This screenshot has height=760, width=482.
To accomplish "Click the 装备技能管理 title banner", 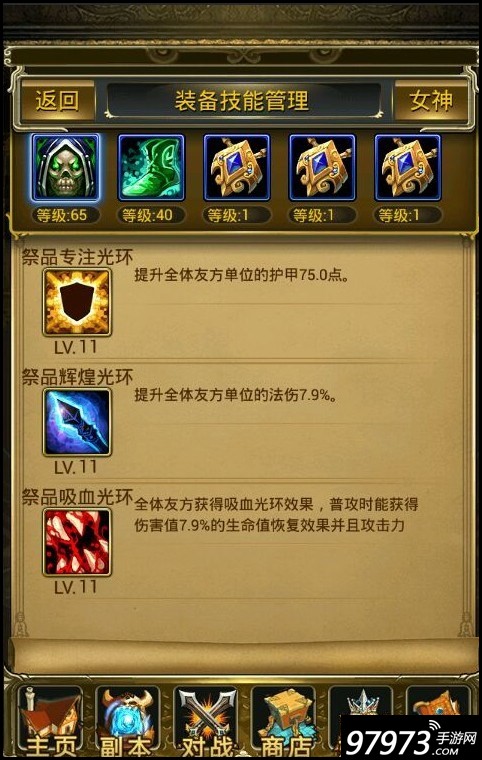I will click(242, 101).
